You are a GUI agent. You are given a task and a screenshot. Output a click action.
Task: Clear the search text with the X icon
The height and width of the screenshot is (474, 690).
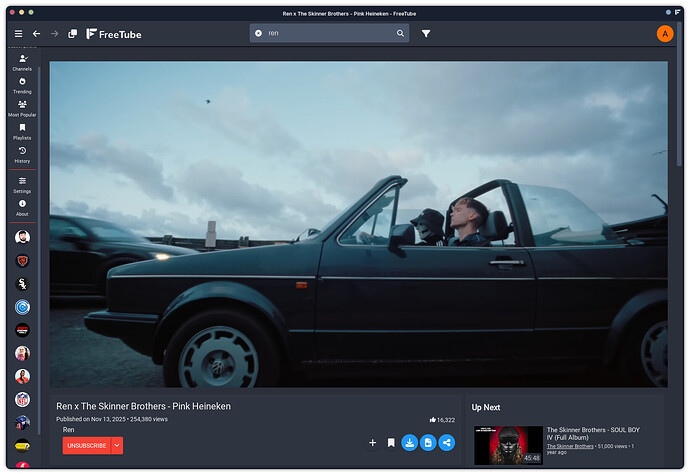click(x=258, y=33)
